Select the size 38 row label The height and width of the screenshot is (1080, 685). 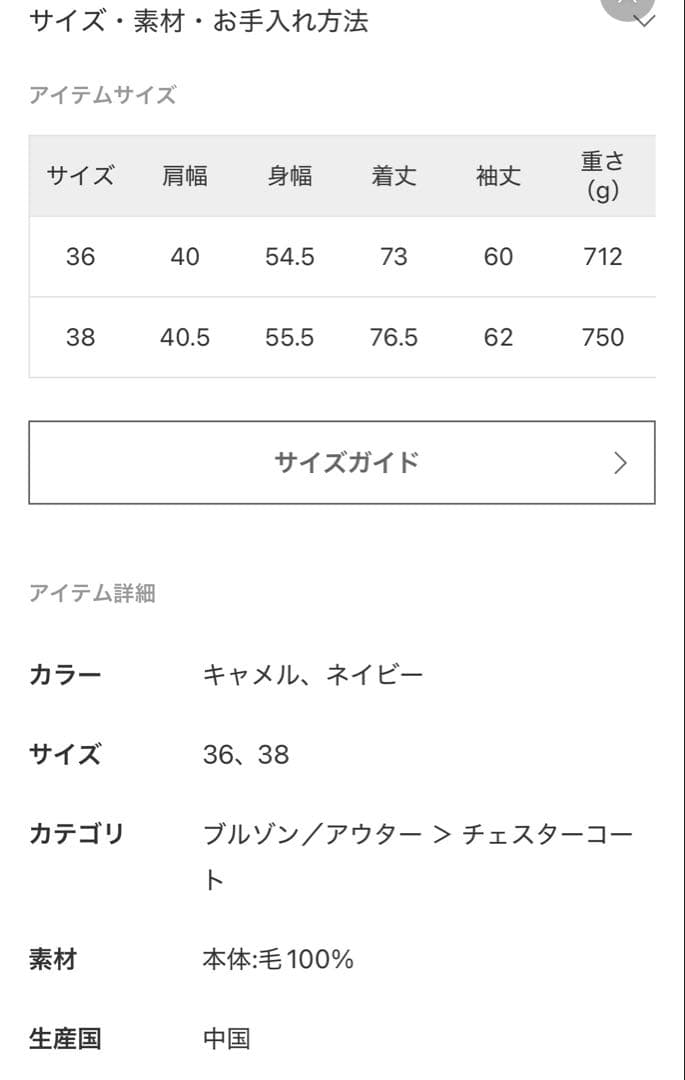point(80,337)
